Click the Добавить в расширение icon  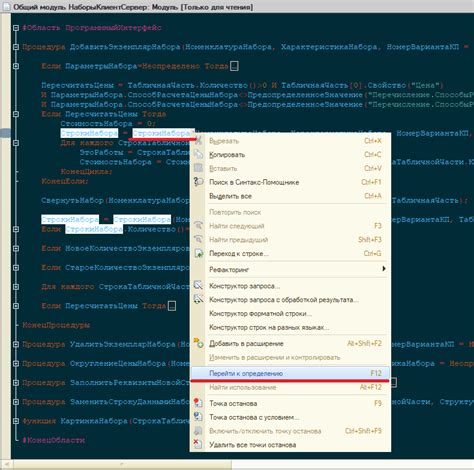pos(199,343)
